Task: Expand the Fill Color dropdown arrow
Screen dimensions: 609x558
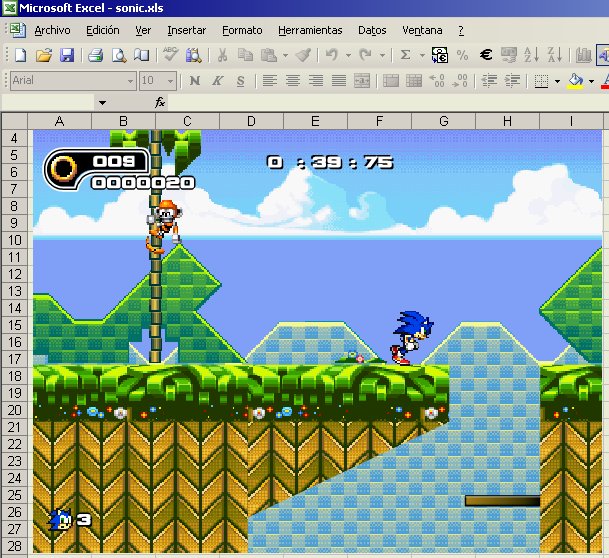Action: [592, 81]
